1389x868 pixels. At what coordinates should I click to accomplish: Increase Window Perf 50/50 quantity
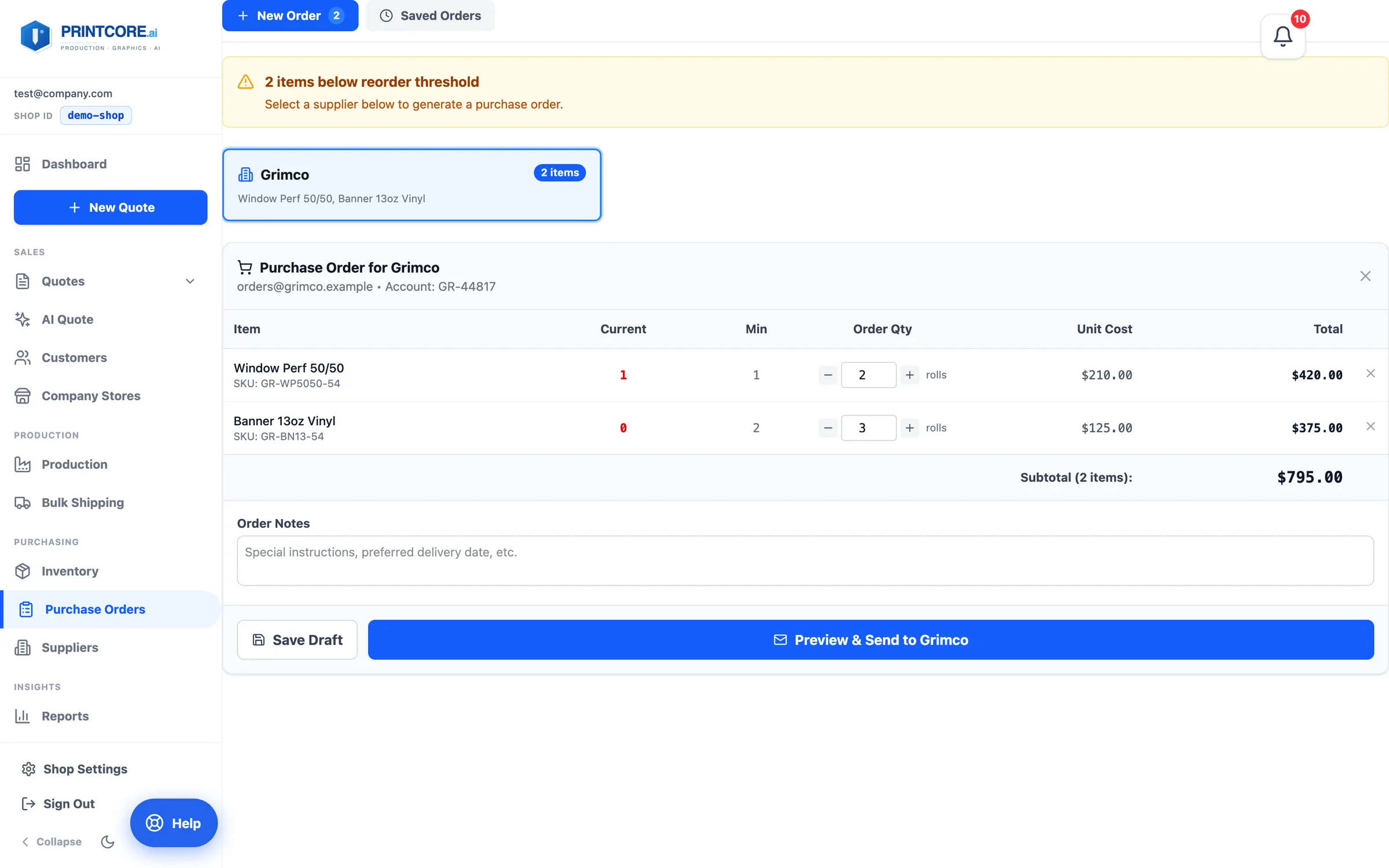(910, 375)
